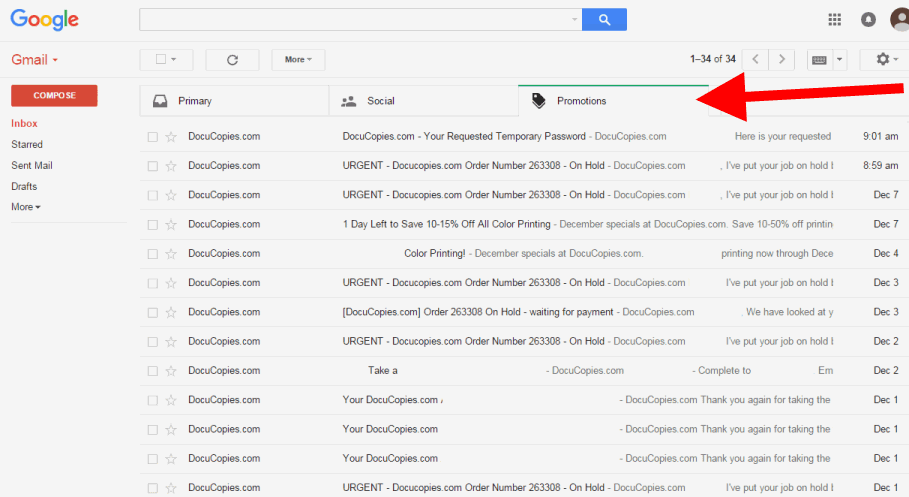This screenshot has width=909, height=497.
Task: Switch to the Social tab
Action: click(x=380, y=101)
